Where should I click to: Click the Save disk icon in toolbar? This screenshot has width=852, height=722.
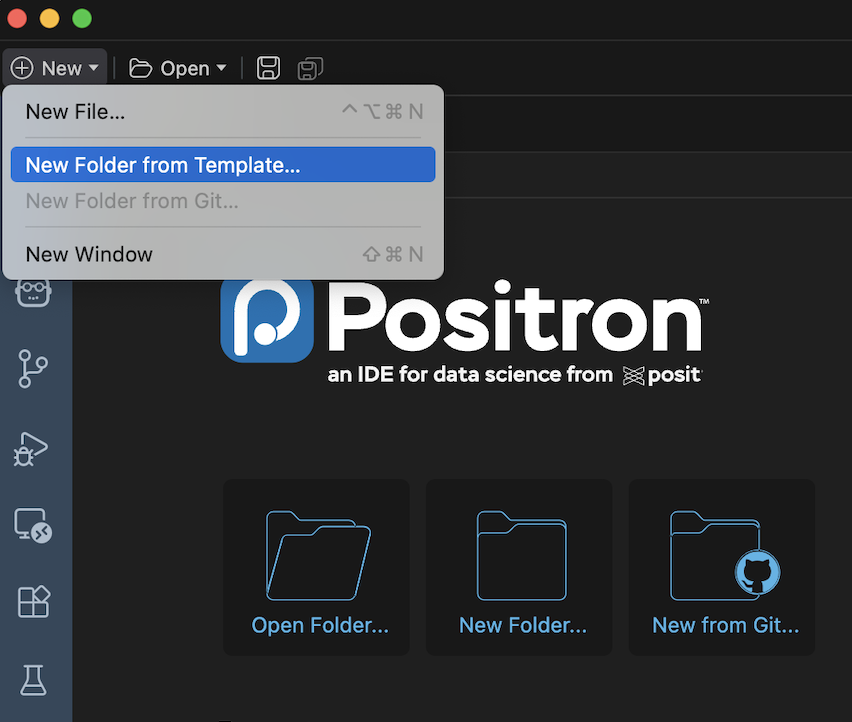268,68
